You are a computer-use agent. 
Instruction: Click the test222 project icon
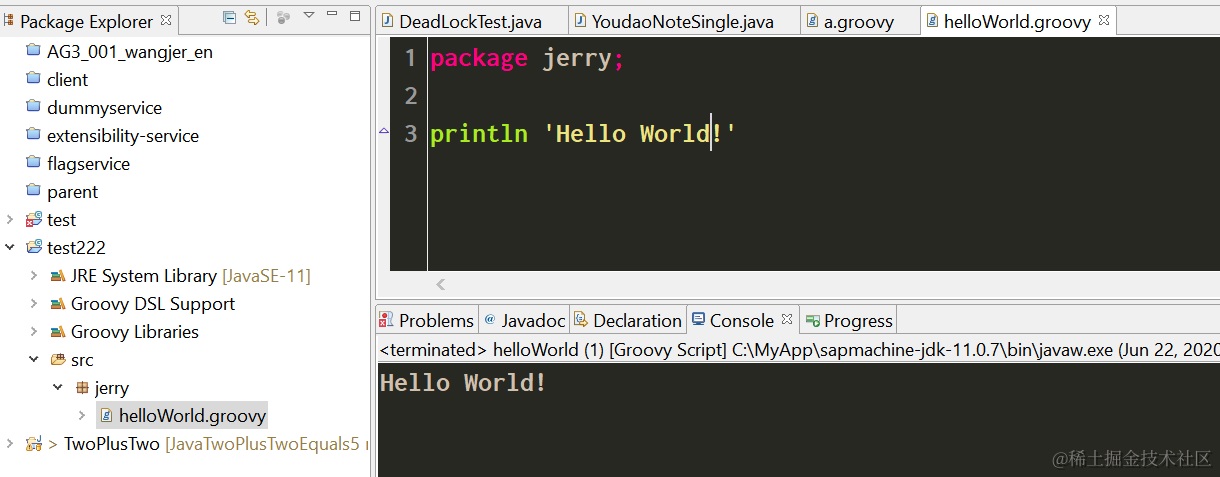[33, 247]
